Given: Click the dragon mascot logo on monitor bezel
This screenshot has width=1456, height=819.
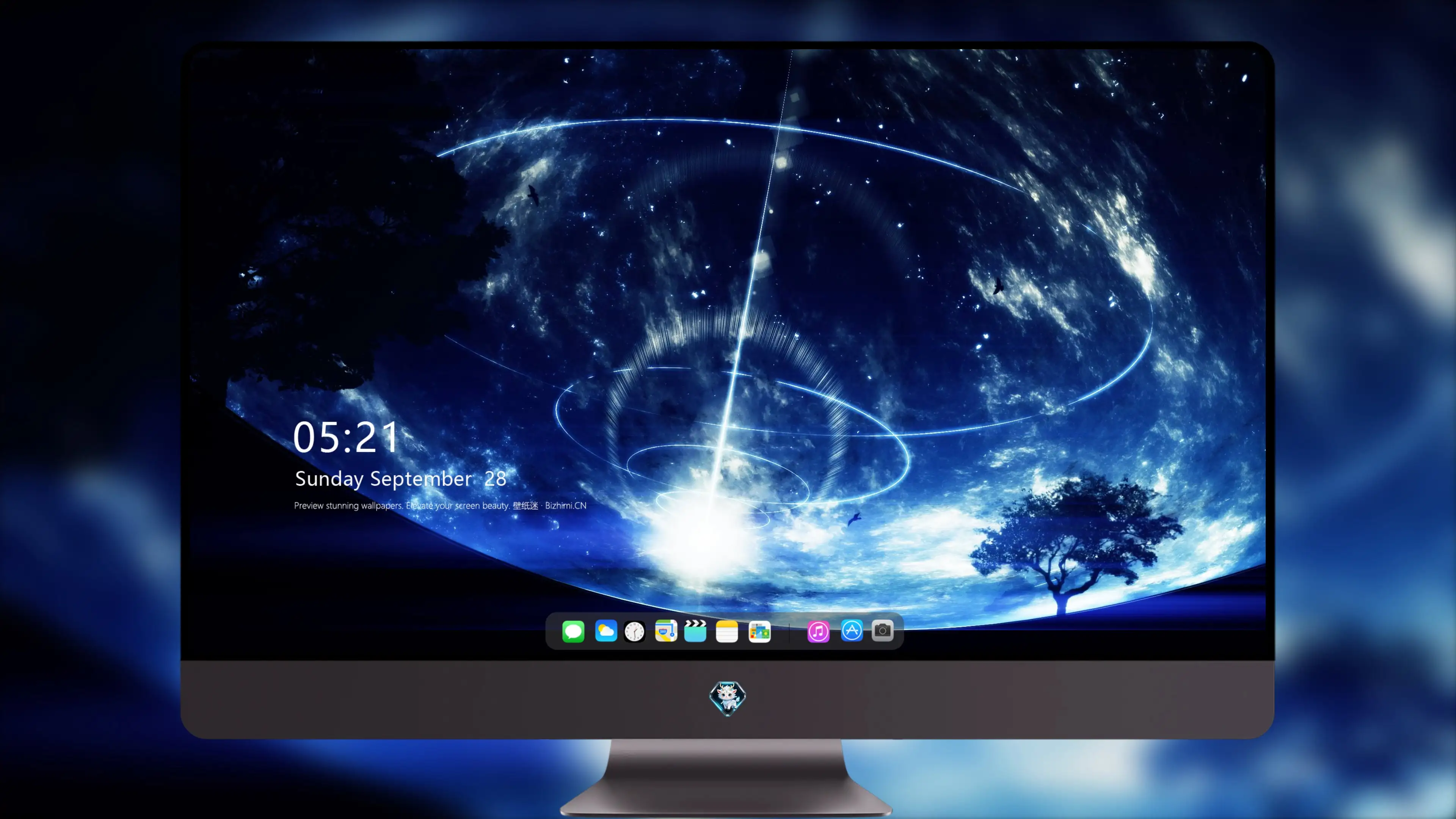Looking at the screenshot, I should (x=728, y=698).
